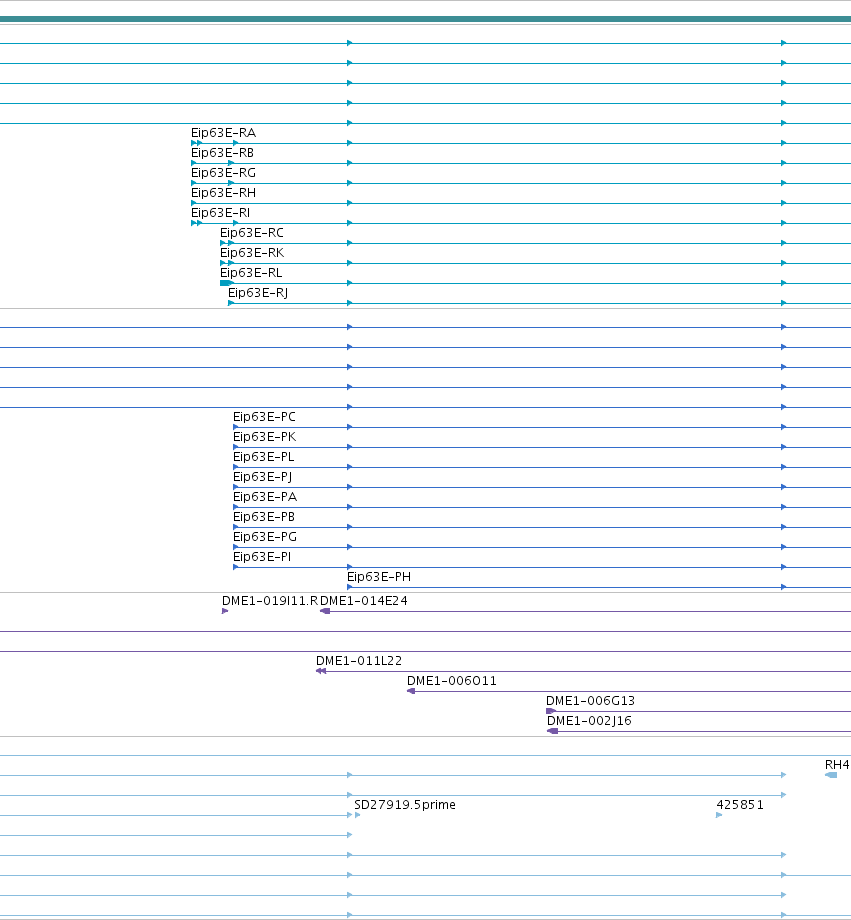Click the Eip63E-PI protein label
This screenshot has width=851, height=920.
point(262,557)
